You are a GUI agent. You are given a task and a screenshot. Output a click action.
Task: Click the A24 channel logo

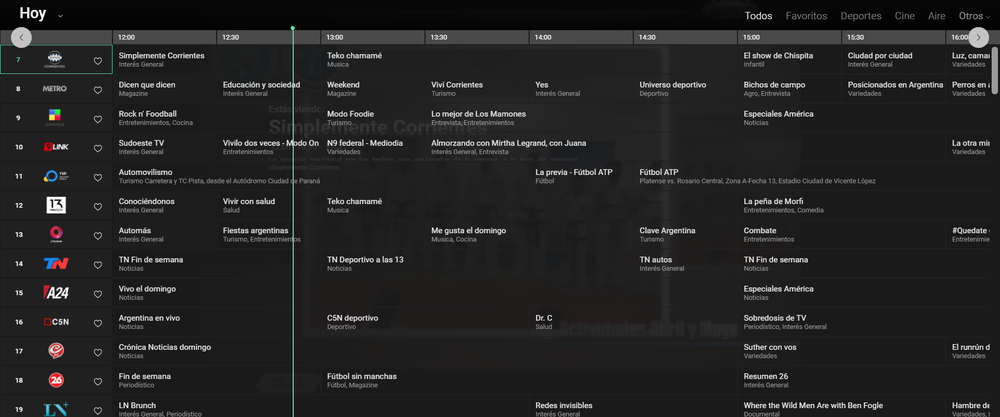(x=55, y=293)
